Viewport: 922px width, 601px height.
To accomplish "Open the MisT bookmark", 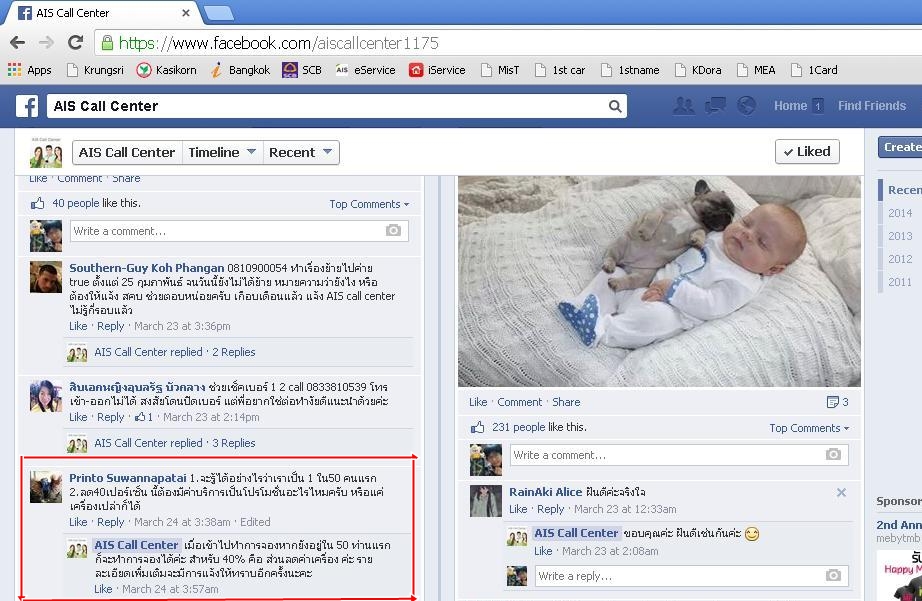I will click(500, 70).
